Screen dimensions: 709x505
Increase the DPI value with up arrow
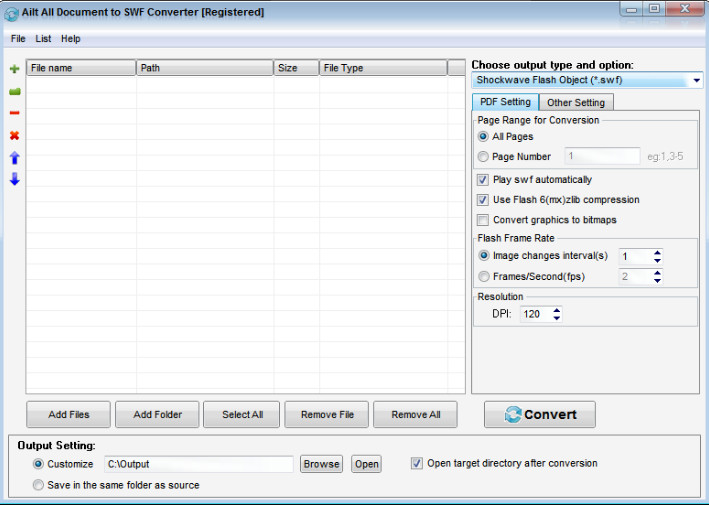[x=557, y=310]
